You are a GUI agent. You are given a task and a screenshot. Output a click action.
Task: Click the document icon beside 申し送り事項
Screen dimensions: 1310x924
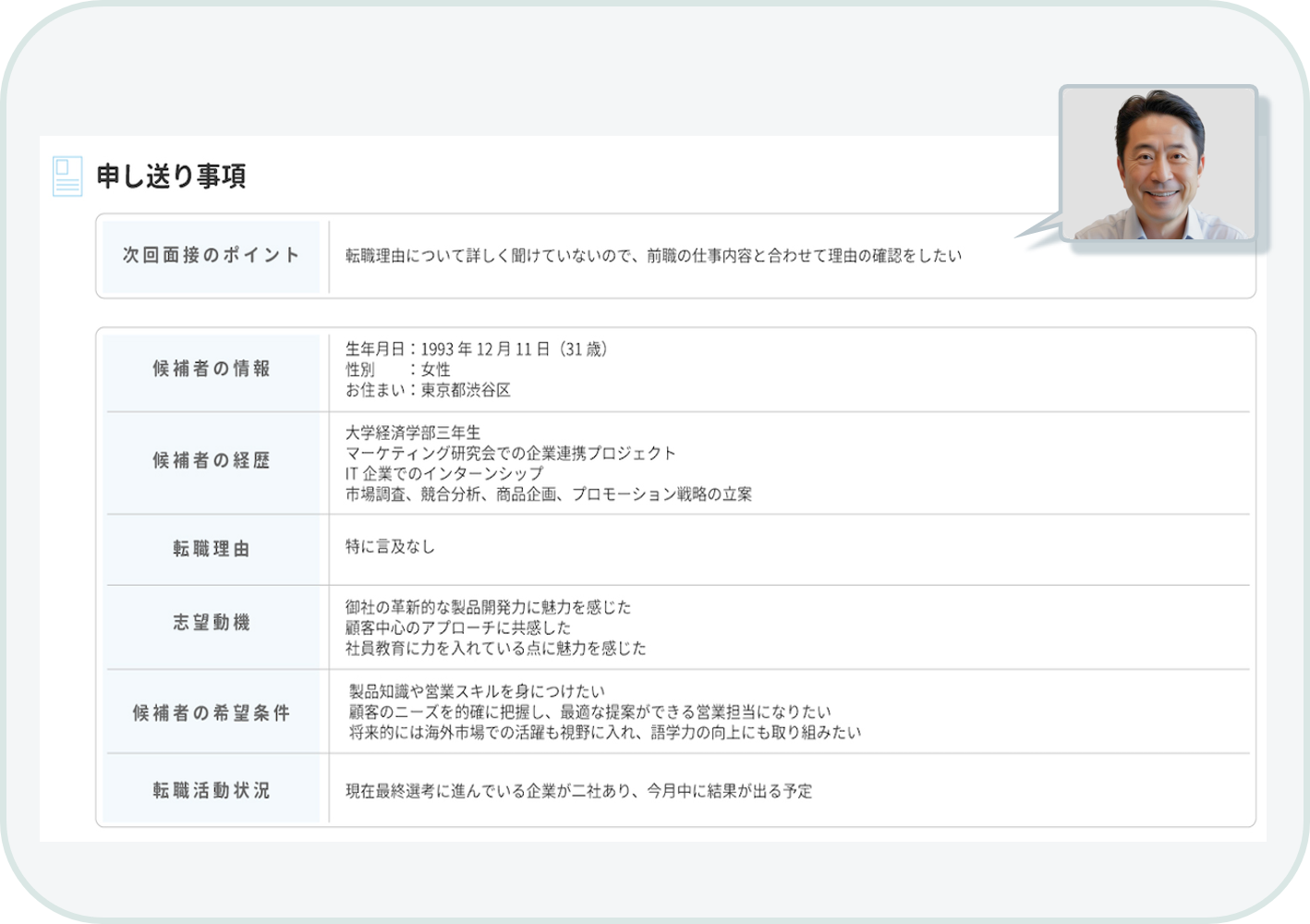click(x=67, y=176)
